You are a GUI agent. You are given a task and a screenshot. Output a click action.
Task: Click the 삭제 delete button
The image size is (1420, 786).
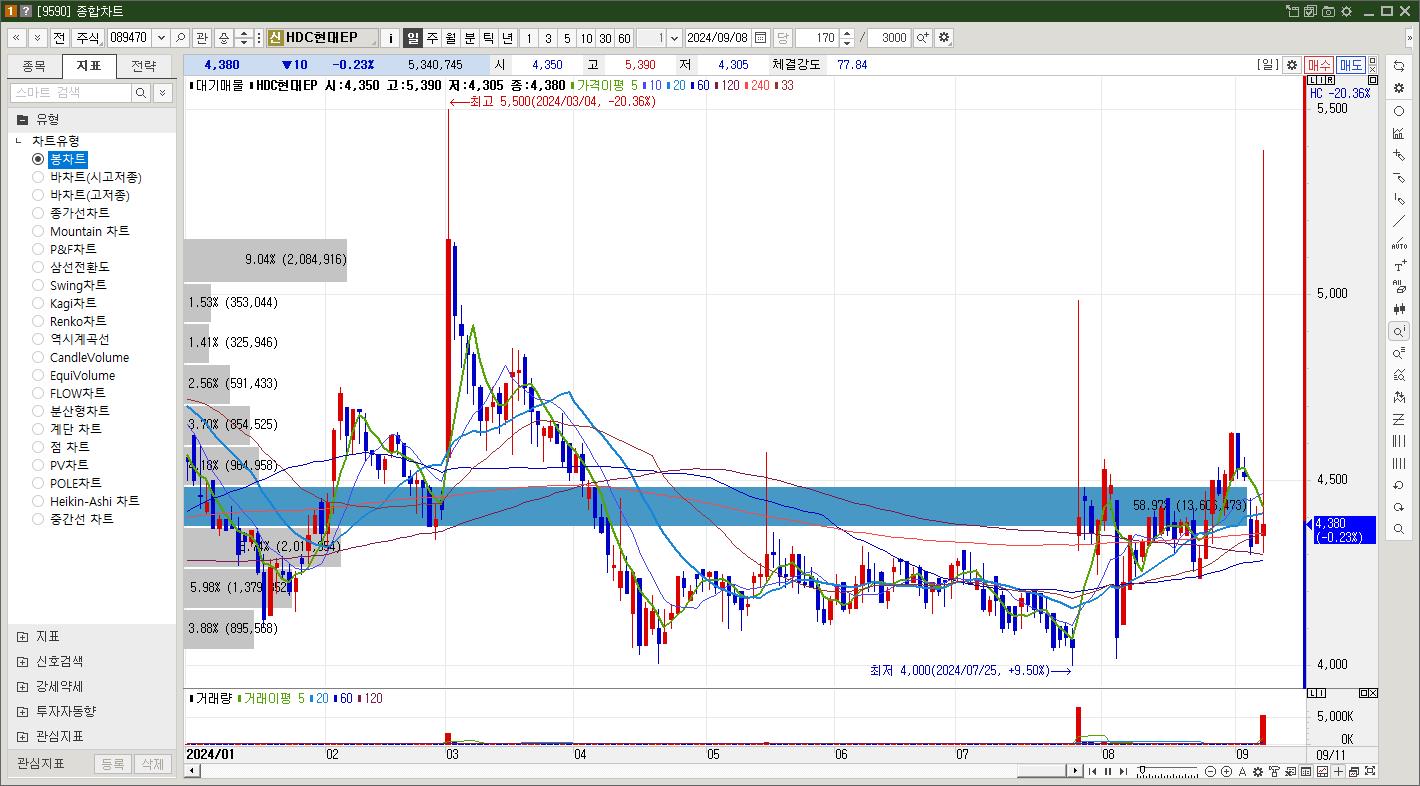(x=152, y=764)
